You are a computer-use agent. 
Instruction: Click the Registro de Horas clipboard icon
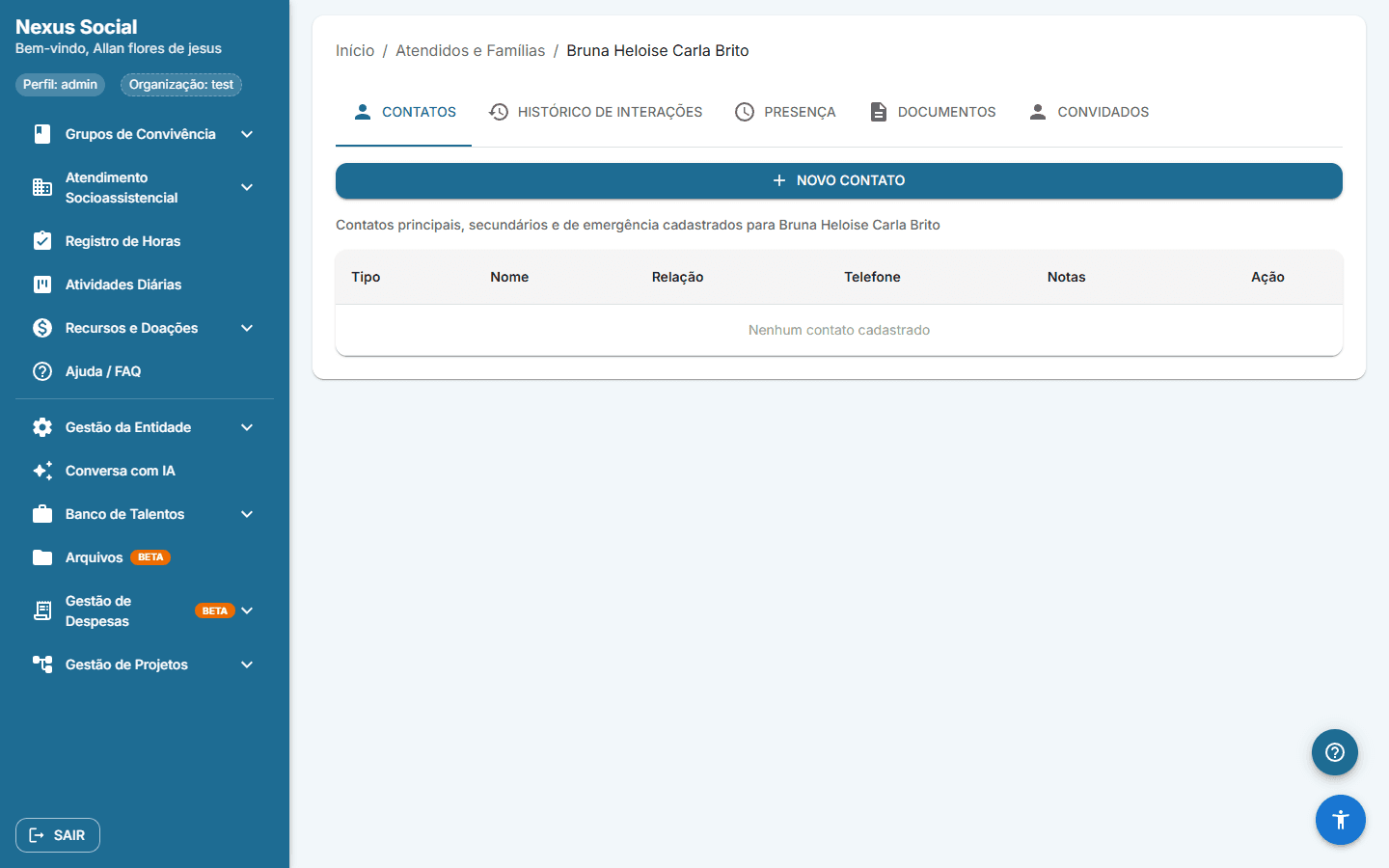tap(42, 241)
